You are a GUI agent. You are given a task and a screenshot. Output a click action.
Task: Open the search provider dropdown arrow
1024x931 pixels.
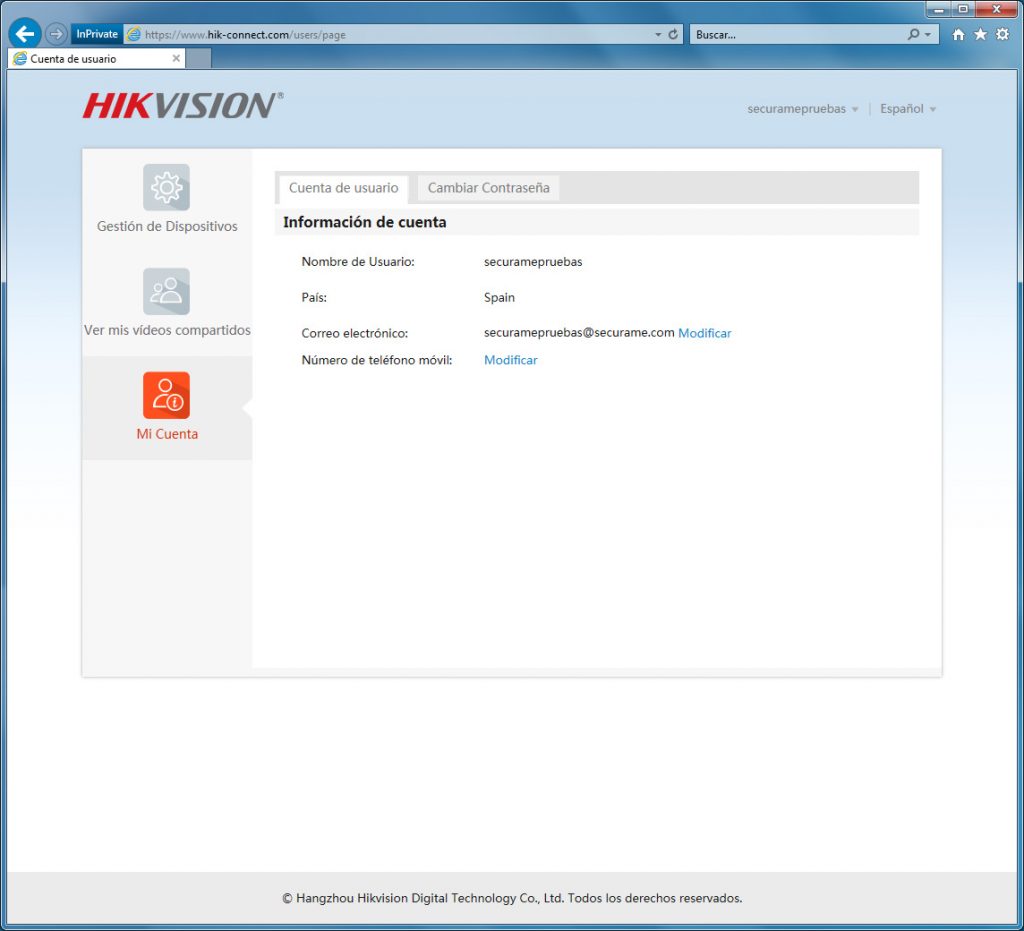tap(927, 35)
